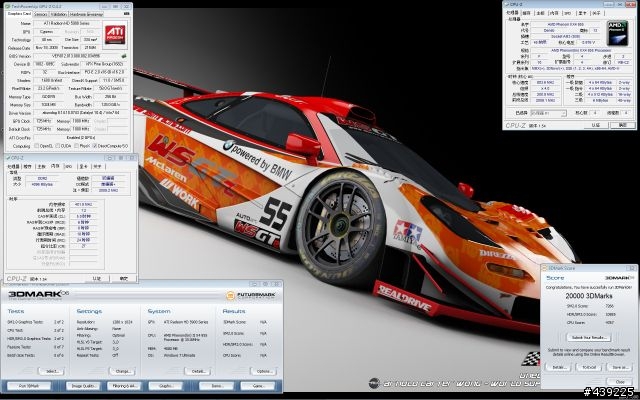Image resolution: width=640 pixels, height=400 pixels.
Task: Switch to the Graphics Card tab in GPU-Z
Action: pyautogui.click(x=19, y=14)
